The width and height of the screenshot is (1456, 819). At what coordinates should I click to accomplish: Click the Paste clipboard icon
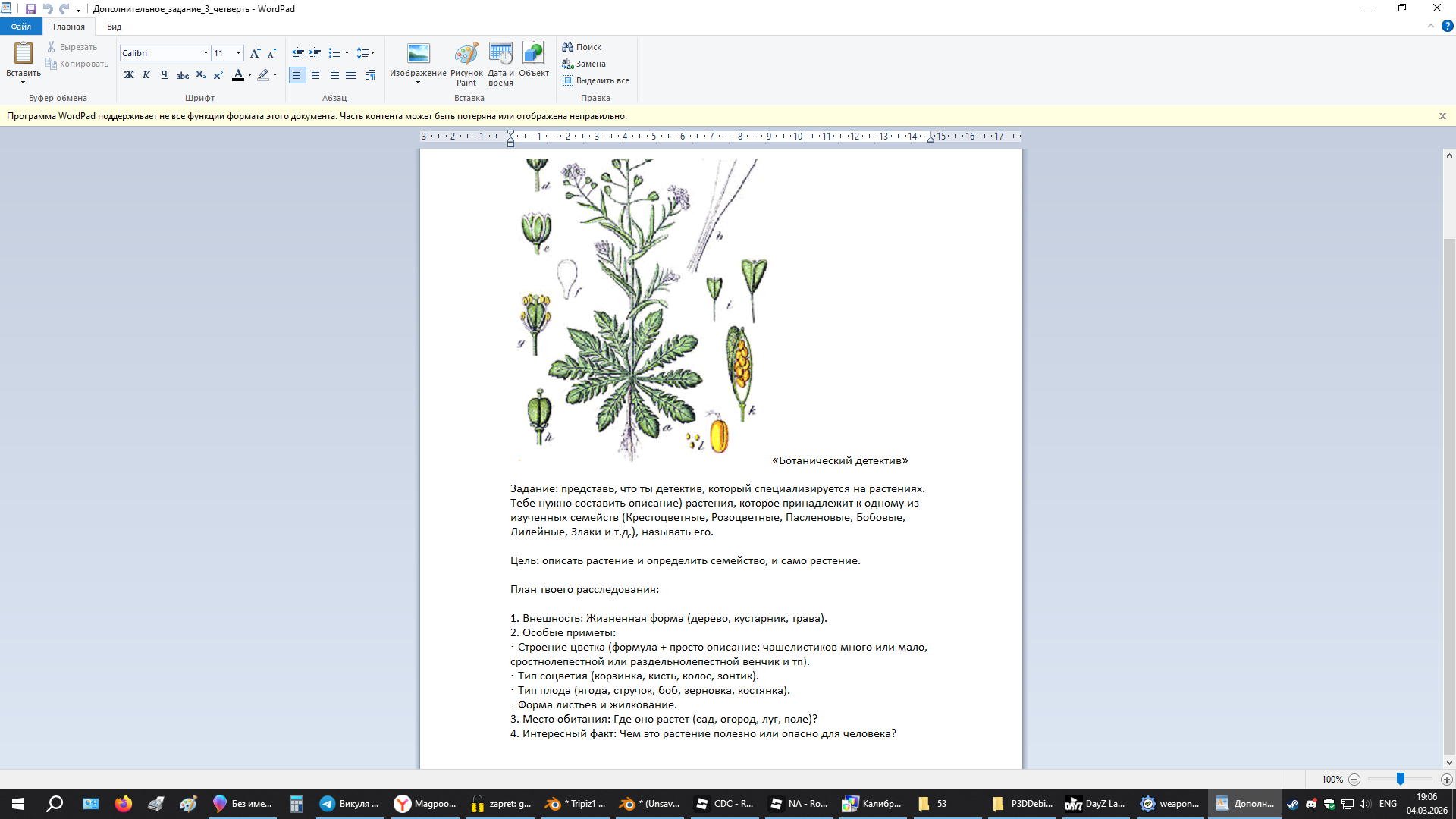pyautogui.click(x=24, y=53)
